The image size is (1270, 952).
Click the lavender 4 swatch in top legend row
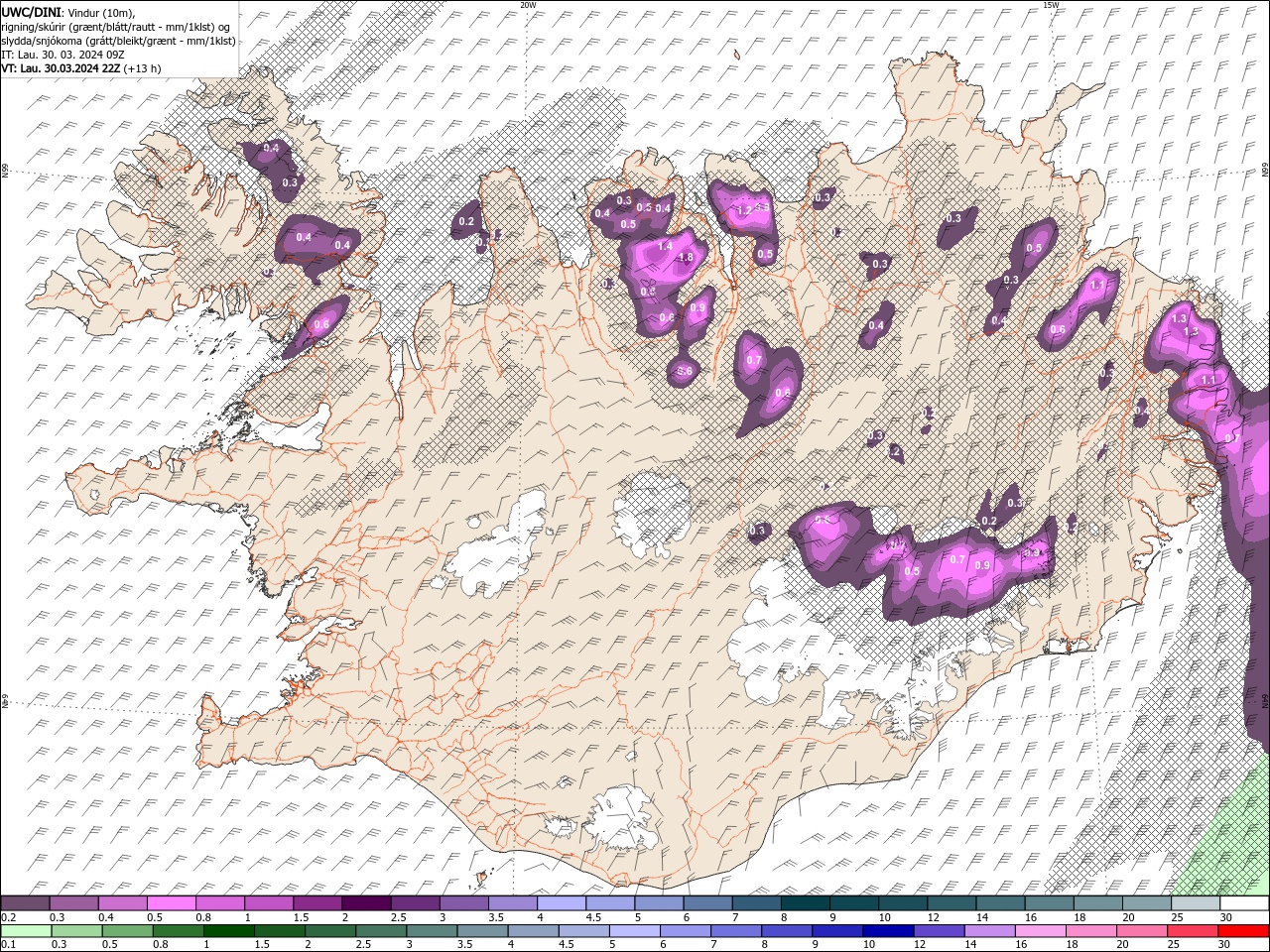561,903
